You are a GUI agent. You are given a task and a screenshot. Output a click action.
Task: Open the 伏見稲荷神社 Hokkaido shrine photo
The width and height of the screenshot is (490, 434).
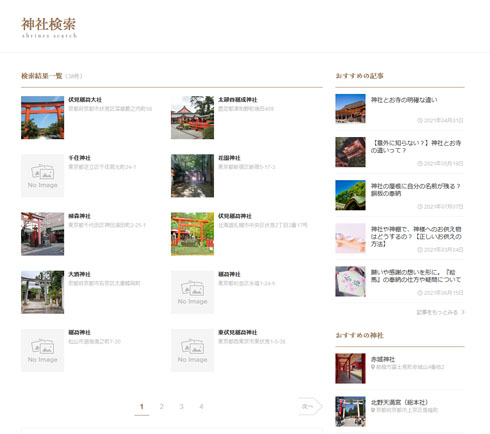(x=192, y=234)
